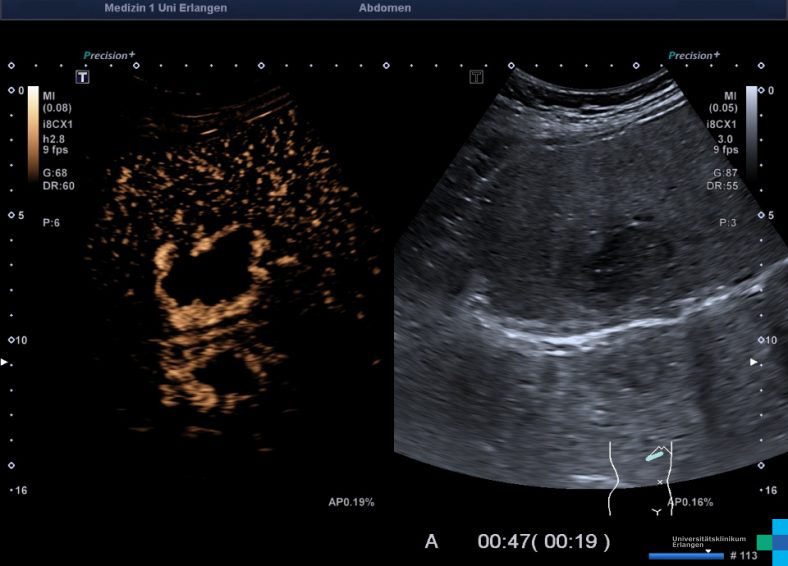Click the frame number # 113
Viewport: 788px width, 566px height.
pyautogui.click(x=746, y=555)
